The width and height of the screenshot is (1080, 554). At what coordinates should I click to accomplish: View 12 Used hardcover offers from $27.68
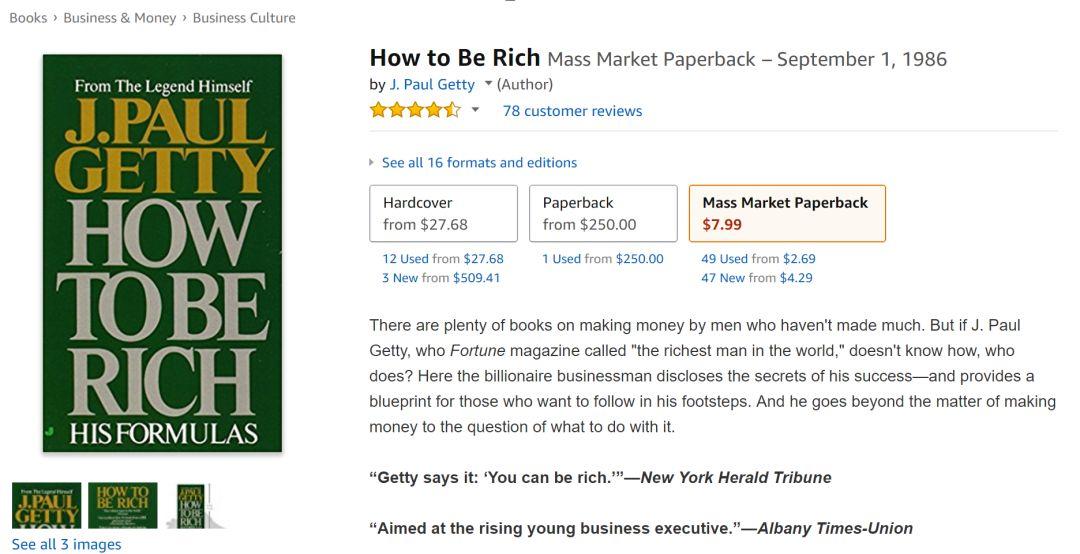(443, 259)
